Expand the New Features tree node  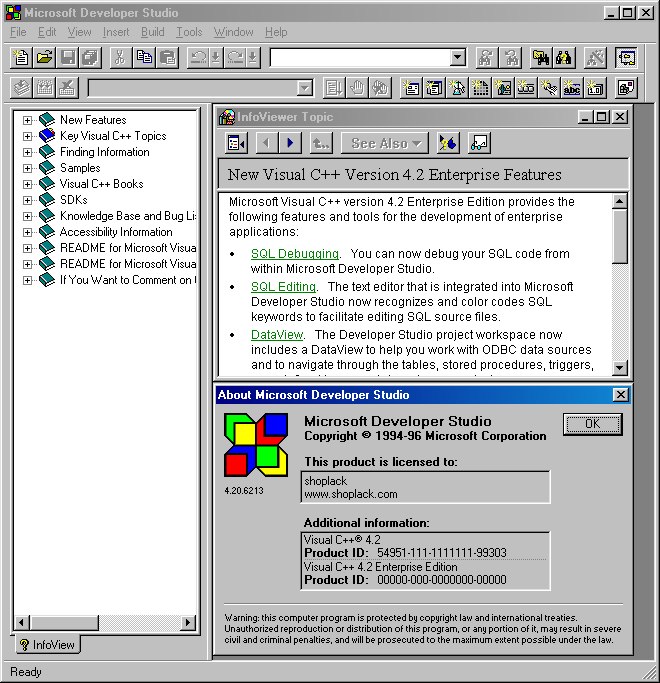[x=27, y=120]
